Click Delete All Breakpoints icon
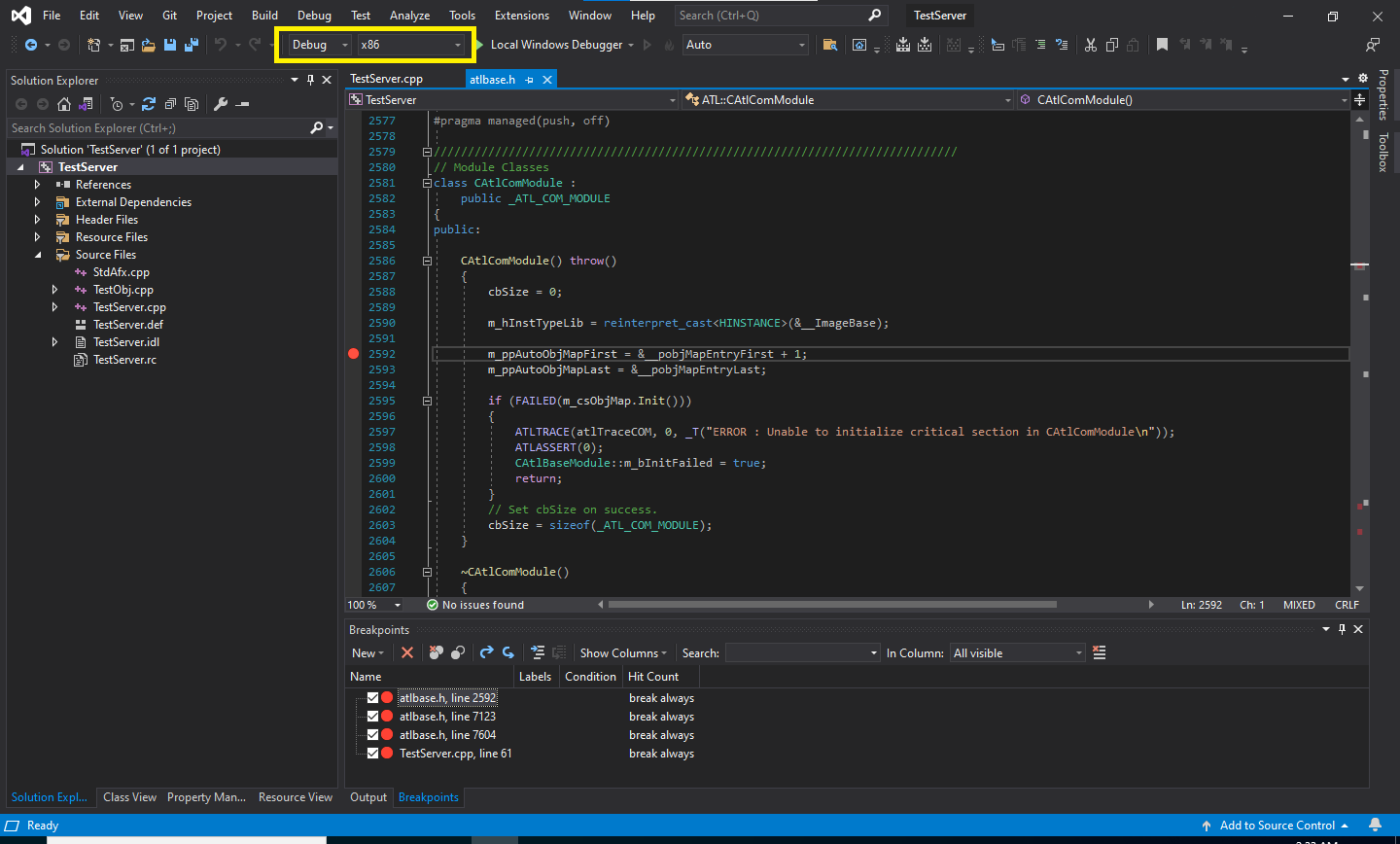 (x=436, y=652)
